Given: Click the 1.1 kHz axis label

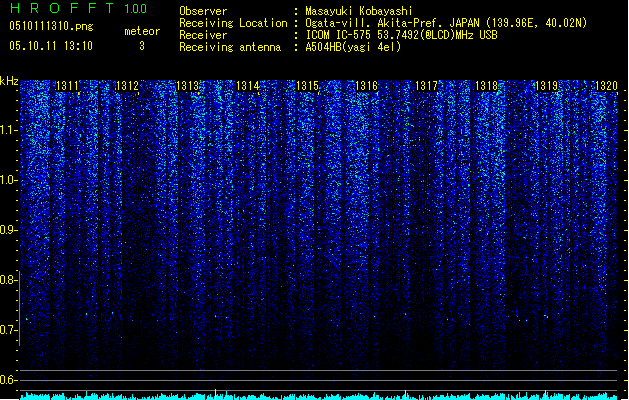Looking at the screenshot, I should pos(9,130).
